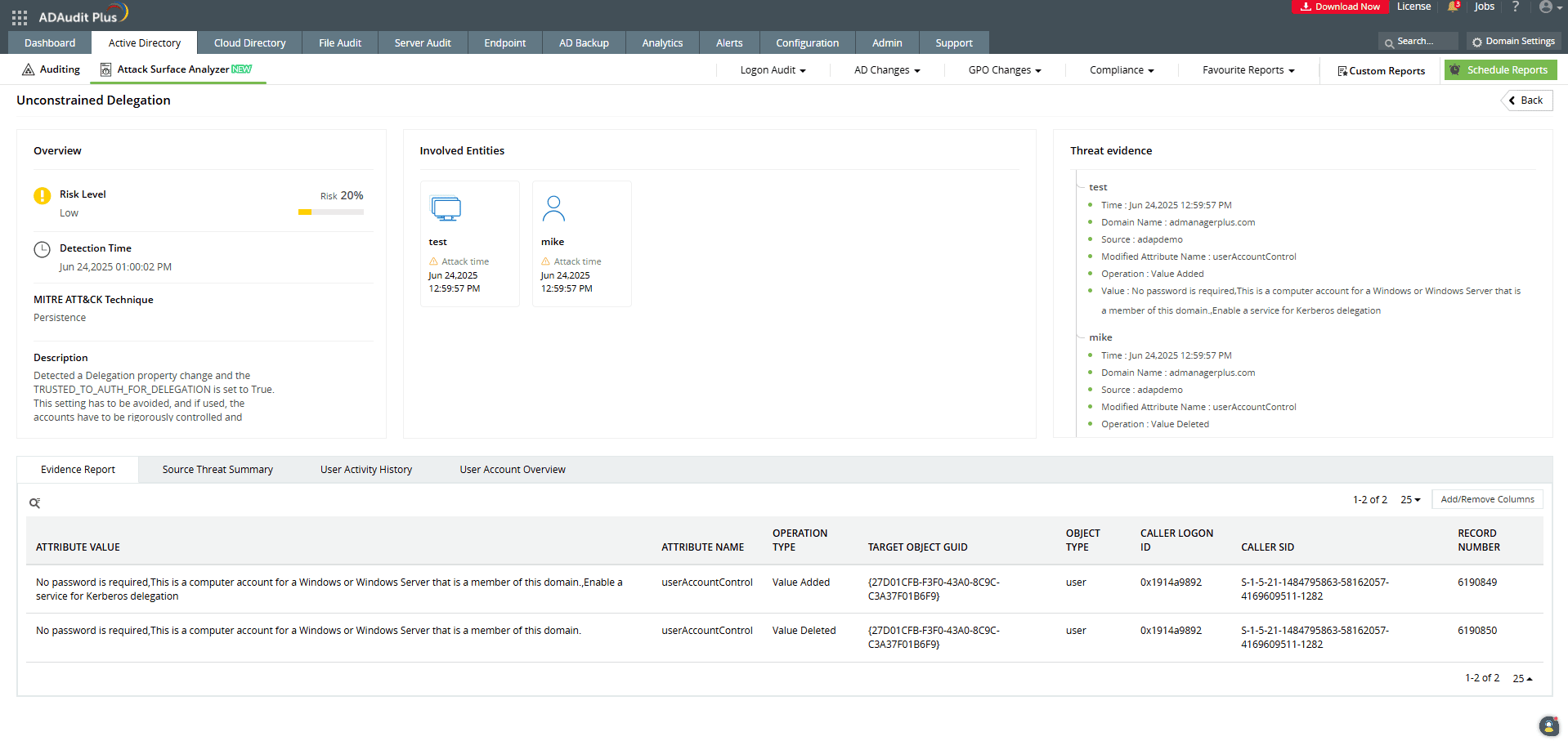Open the apps grid launcher icon
This screenshot has width=1568, height=741.
(x=20, y=17)
